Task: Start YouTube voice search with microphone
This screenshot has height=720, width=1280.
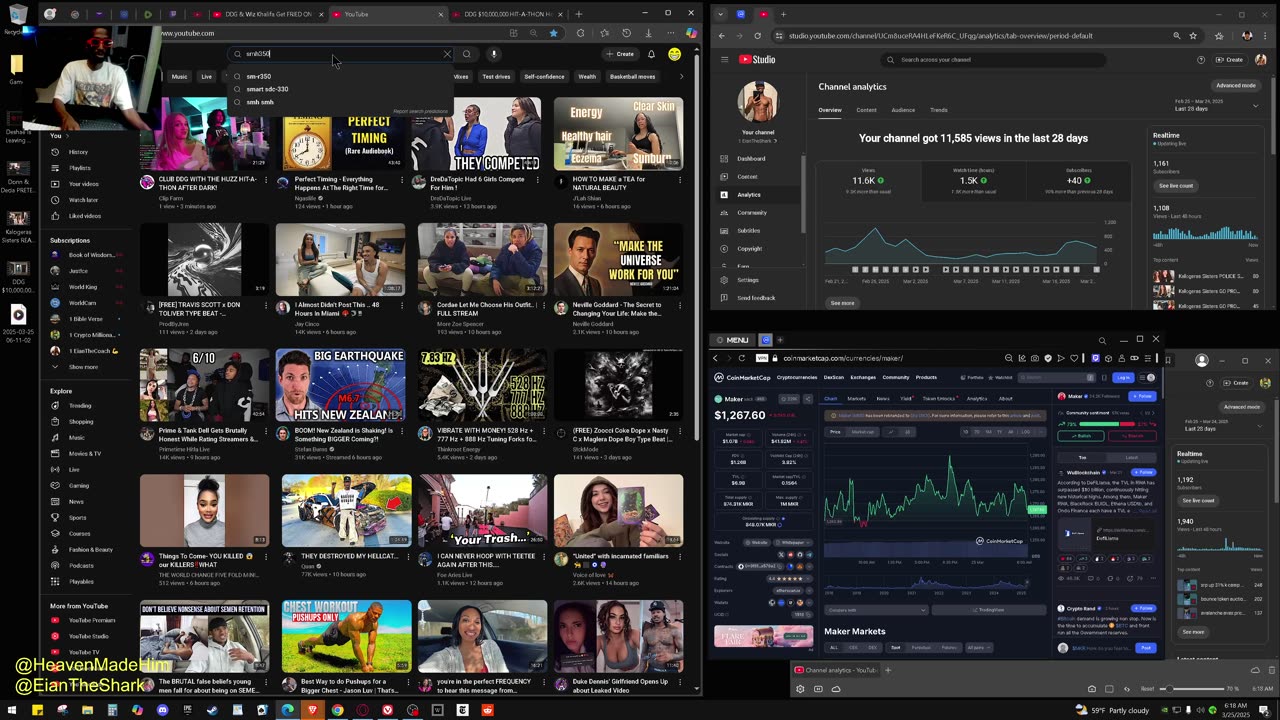Action: [x=494, y=54]
